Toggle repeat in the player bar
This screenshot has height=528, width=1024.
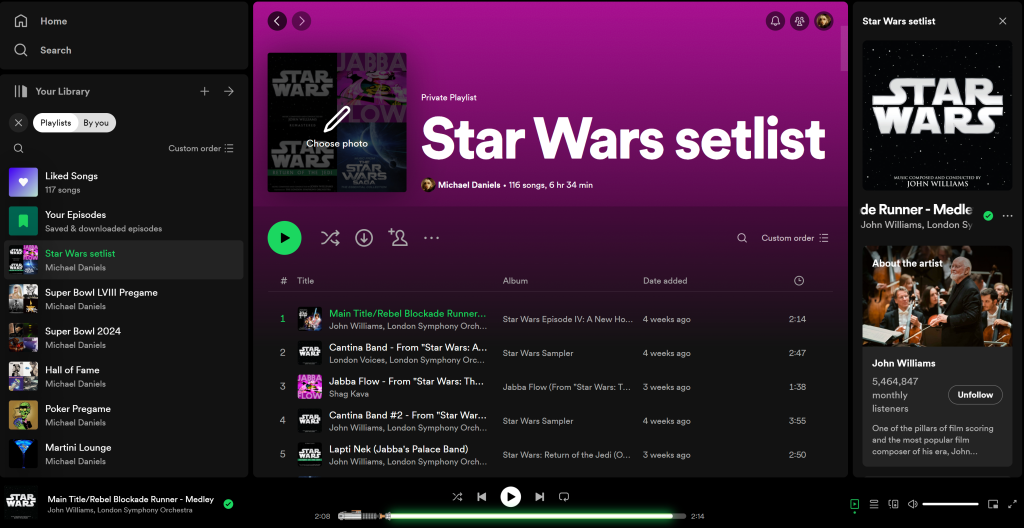[564, 496]
